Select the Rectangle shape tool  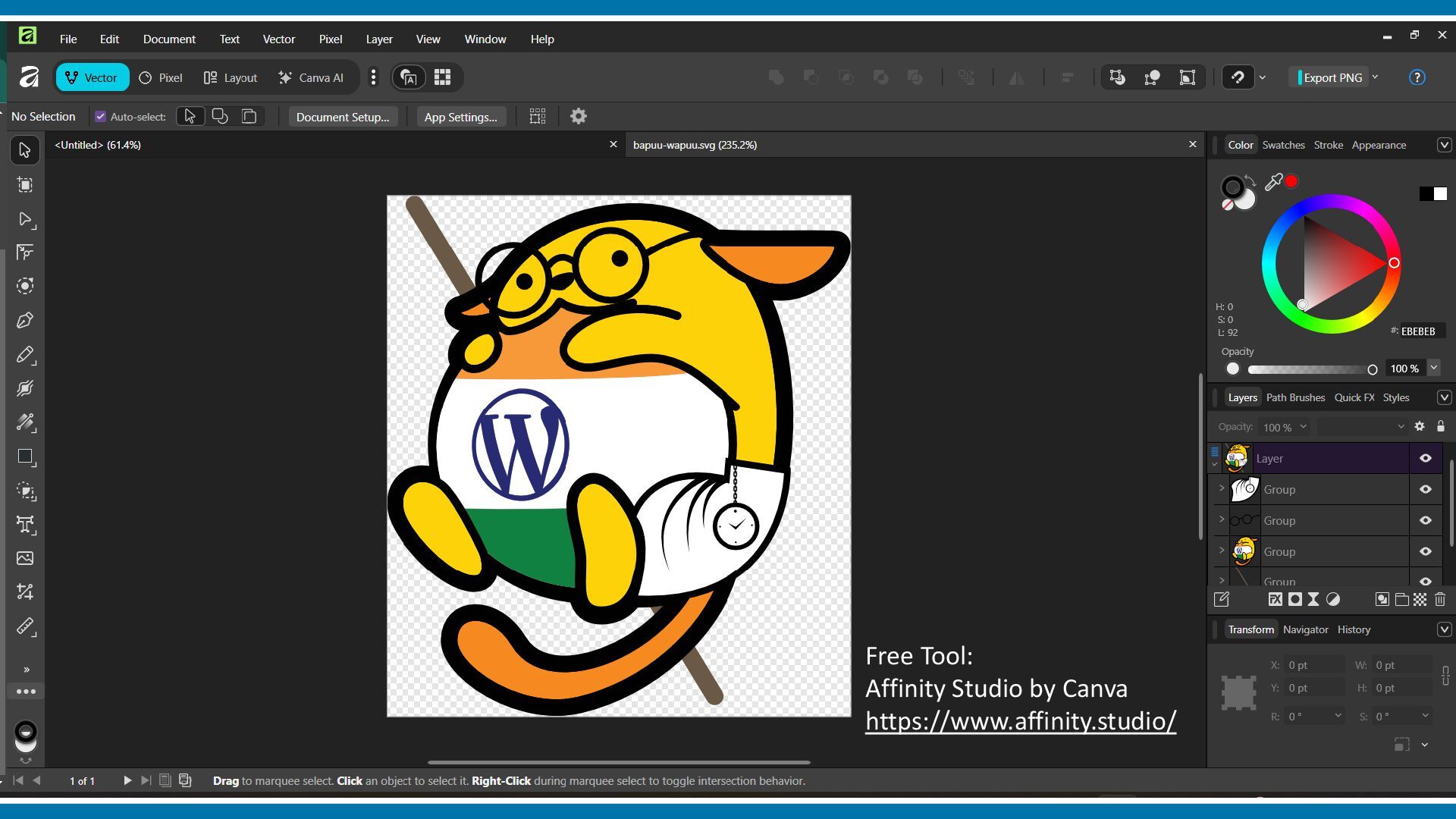(25, 457)
